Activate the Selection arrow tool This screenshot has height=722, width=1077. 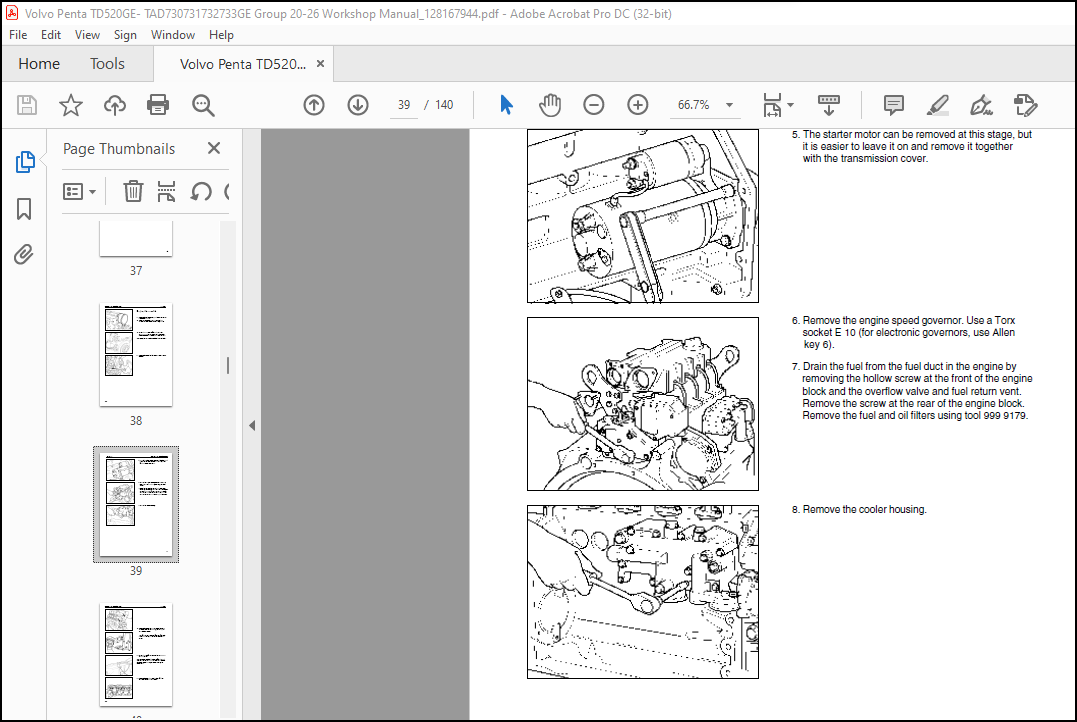pos(506,105)
